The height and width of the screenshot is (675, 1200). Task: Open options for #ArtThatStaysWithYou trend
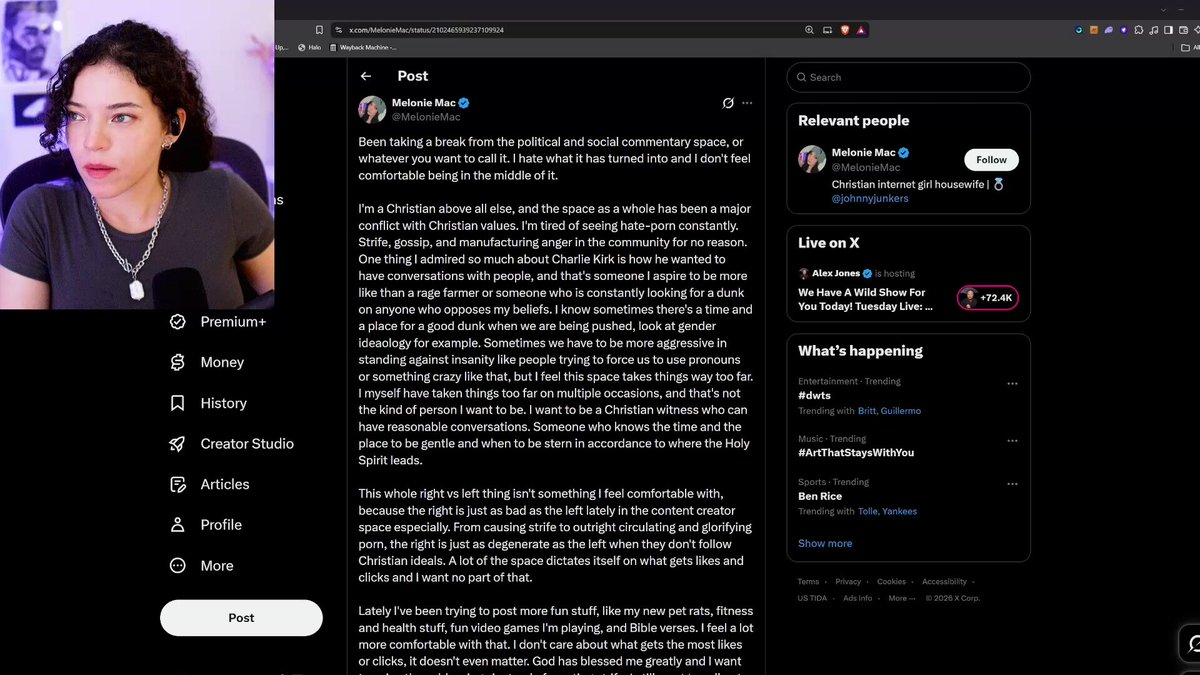tap(1012, 441)
